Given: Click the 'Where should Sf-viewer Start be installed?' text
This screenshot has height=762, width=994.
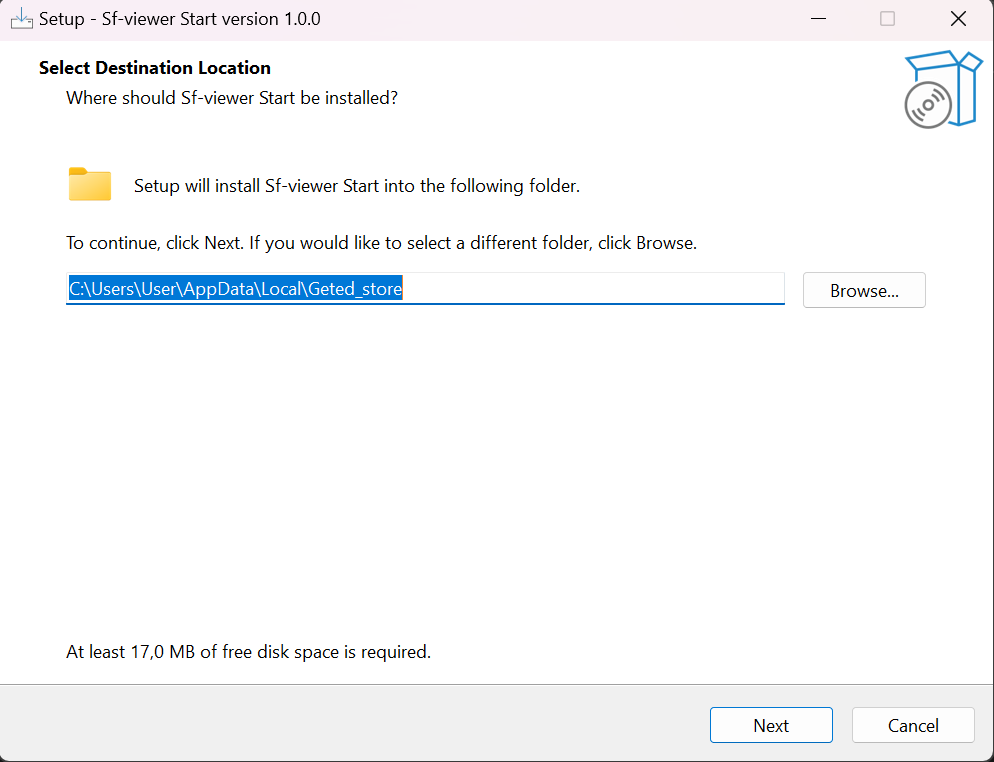Looking at the screenshot, I should (x=232, y=98).
